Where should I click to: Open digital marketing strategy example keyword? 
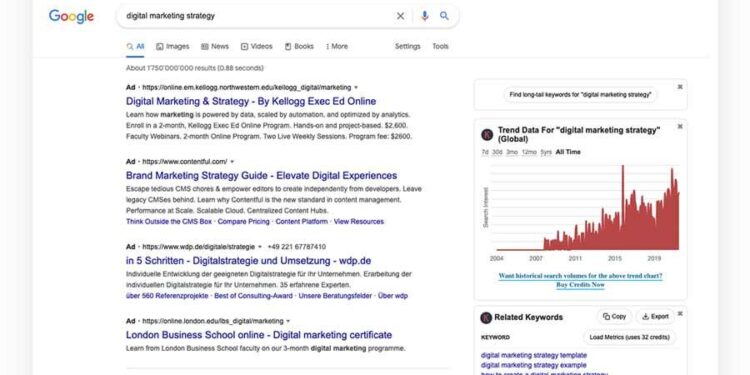(533, 365)
